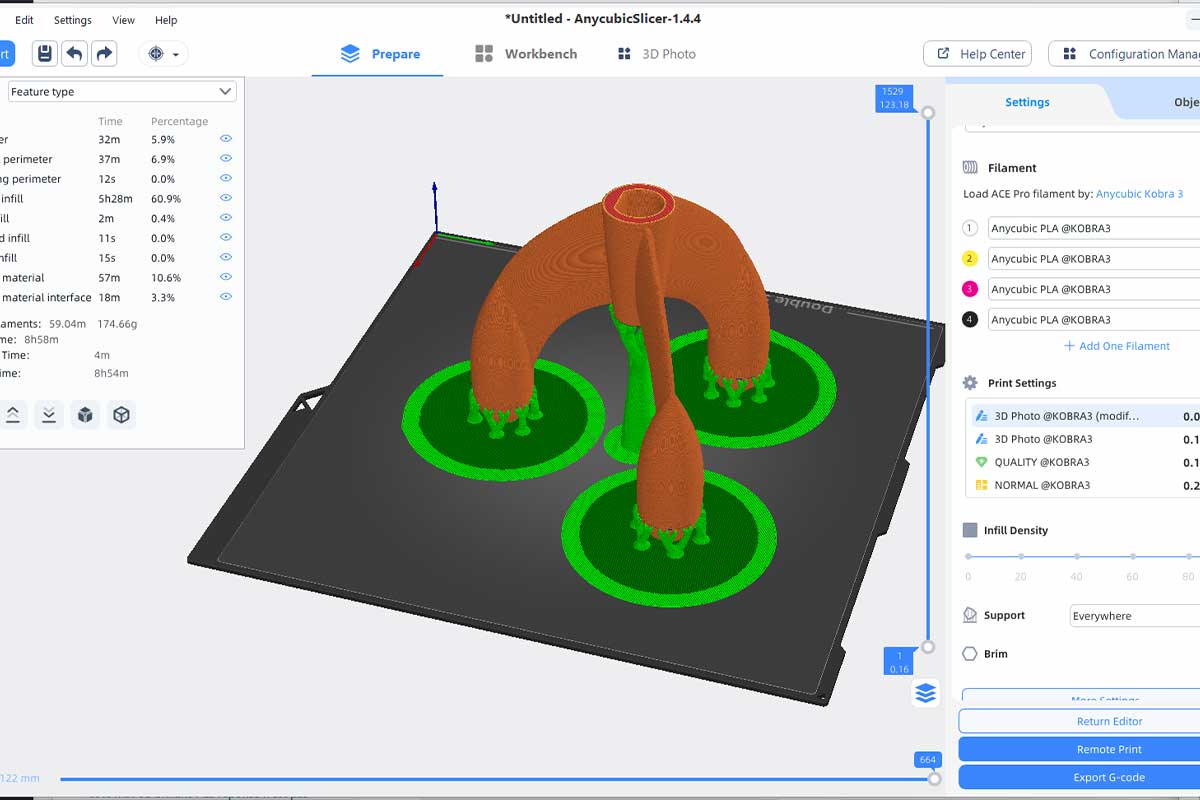Click the layers view icon beside the vertical slider
Viewport: 1200px width, 800px height.
925,693
